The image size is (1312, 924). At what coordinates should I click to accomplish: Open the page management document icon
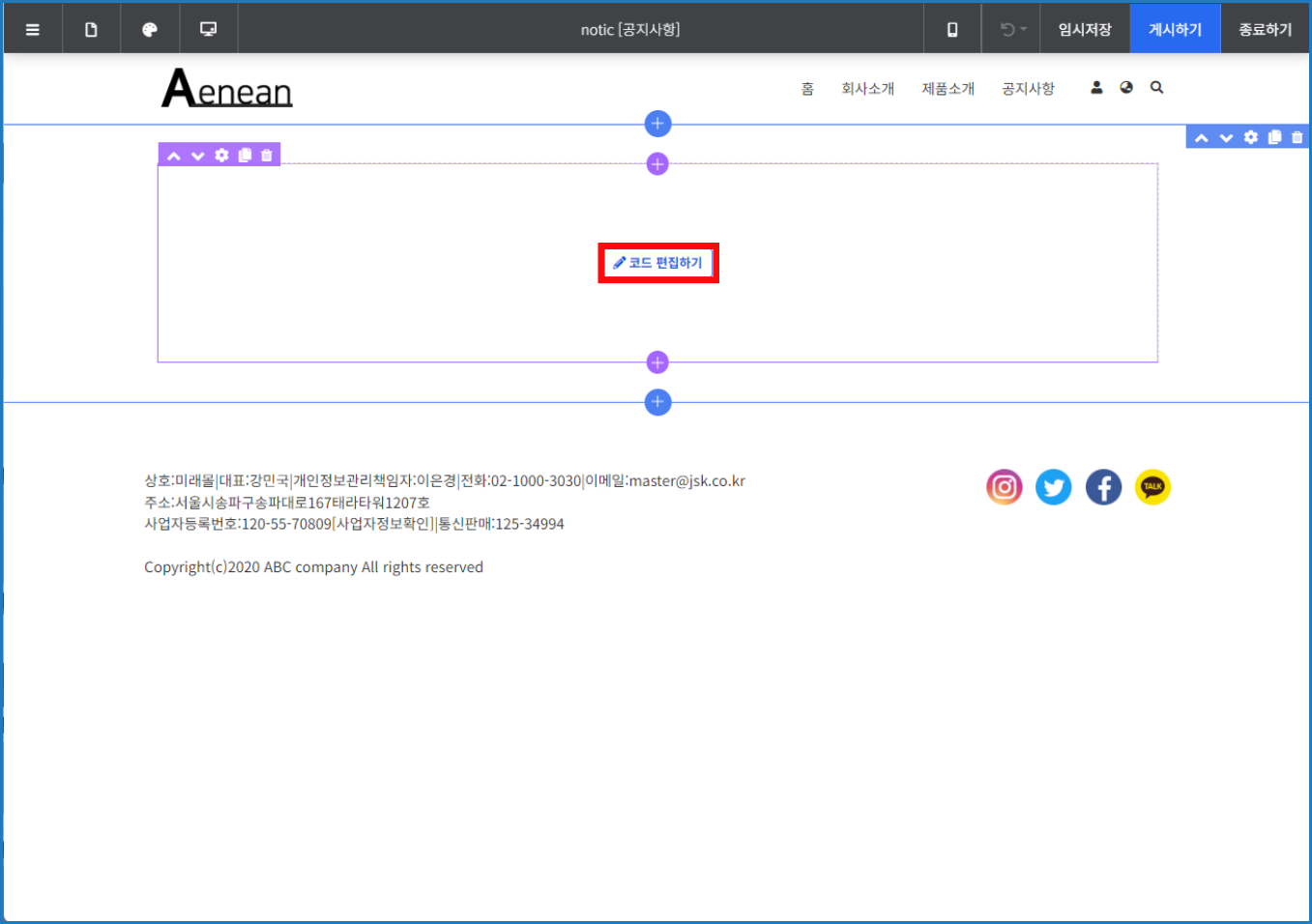coord(91,28)
